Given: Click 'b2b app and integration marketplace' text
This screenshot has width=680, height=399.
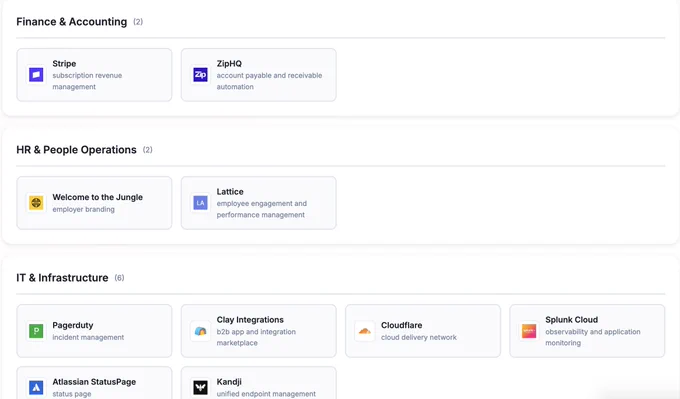Looking at the screenshot, I should tap(256, 337).
